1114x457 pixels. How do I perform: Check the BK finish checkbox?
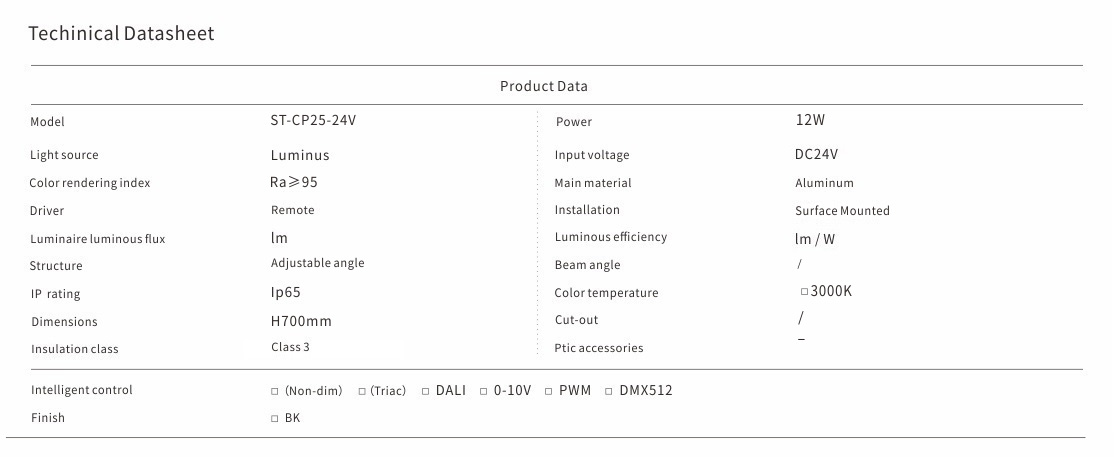tap(275, 419)
